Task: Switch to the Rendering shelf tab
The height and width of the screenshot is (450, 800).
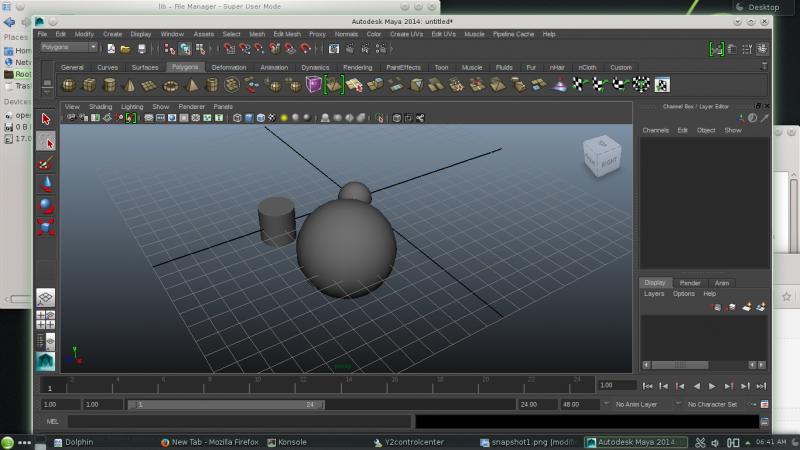Action: [x=357, y=67]
